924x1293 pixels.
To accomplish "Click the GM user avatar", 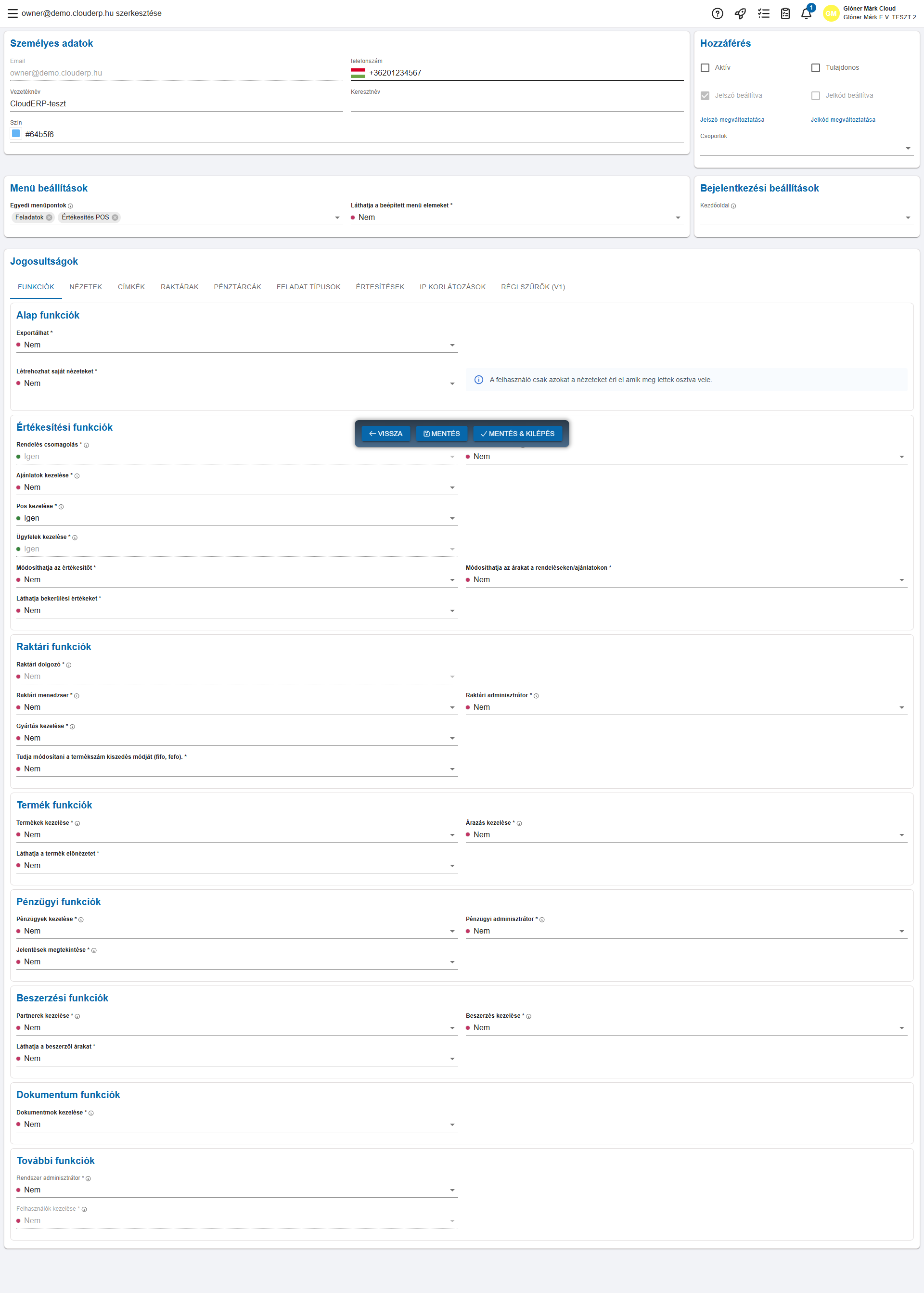I will coord(831,13).
